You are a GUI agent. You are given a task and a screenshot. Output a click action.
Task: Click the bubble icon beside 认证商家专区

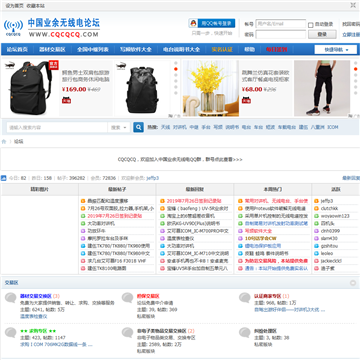245,298
